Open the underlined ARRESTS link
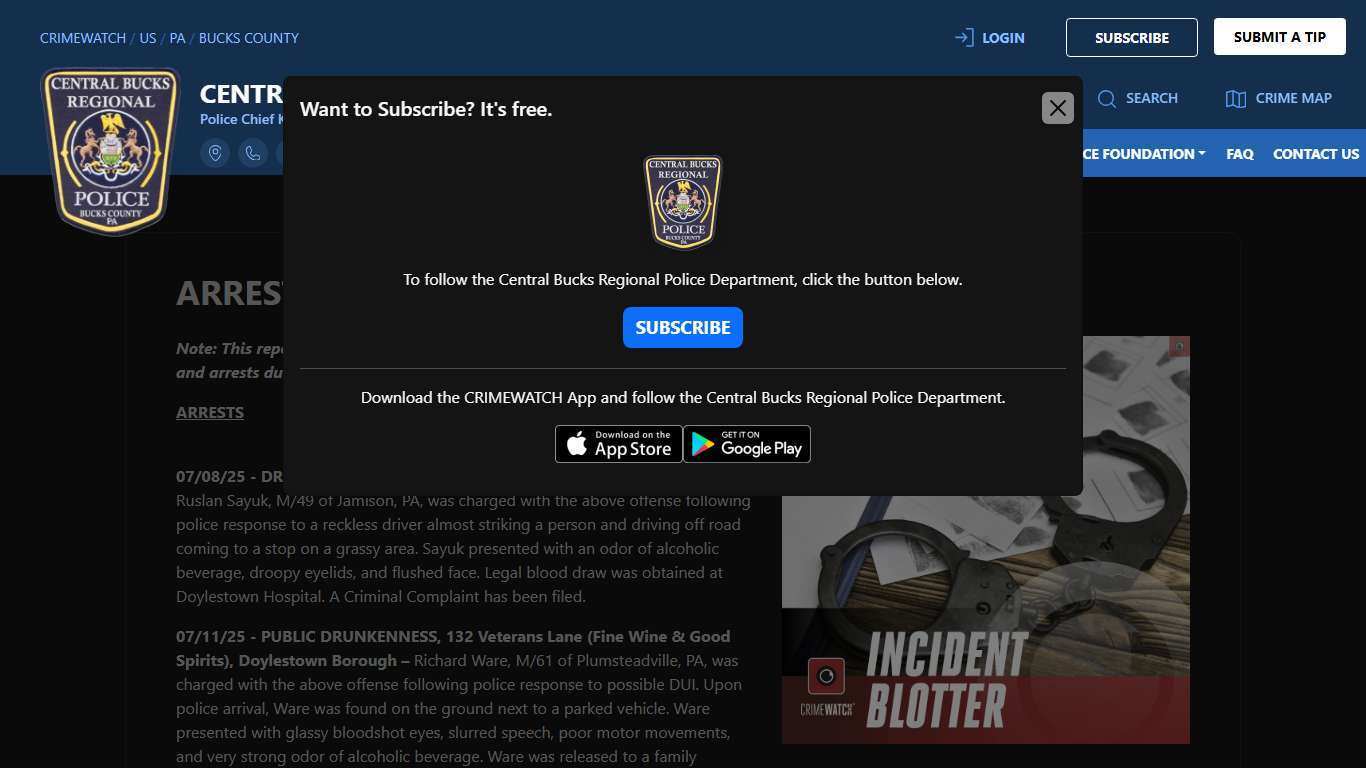The height and width of the screenshot is (768, 1366). [x=209, y=412]
